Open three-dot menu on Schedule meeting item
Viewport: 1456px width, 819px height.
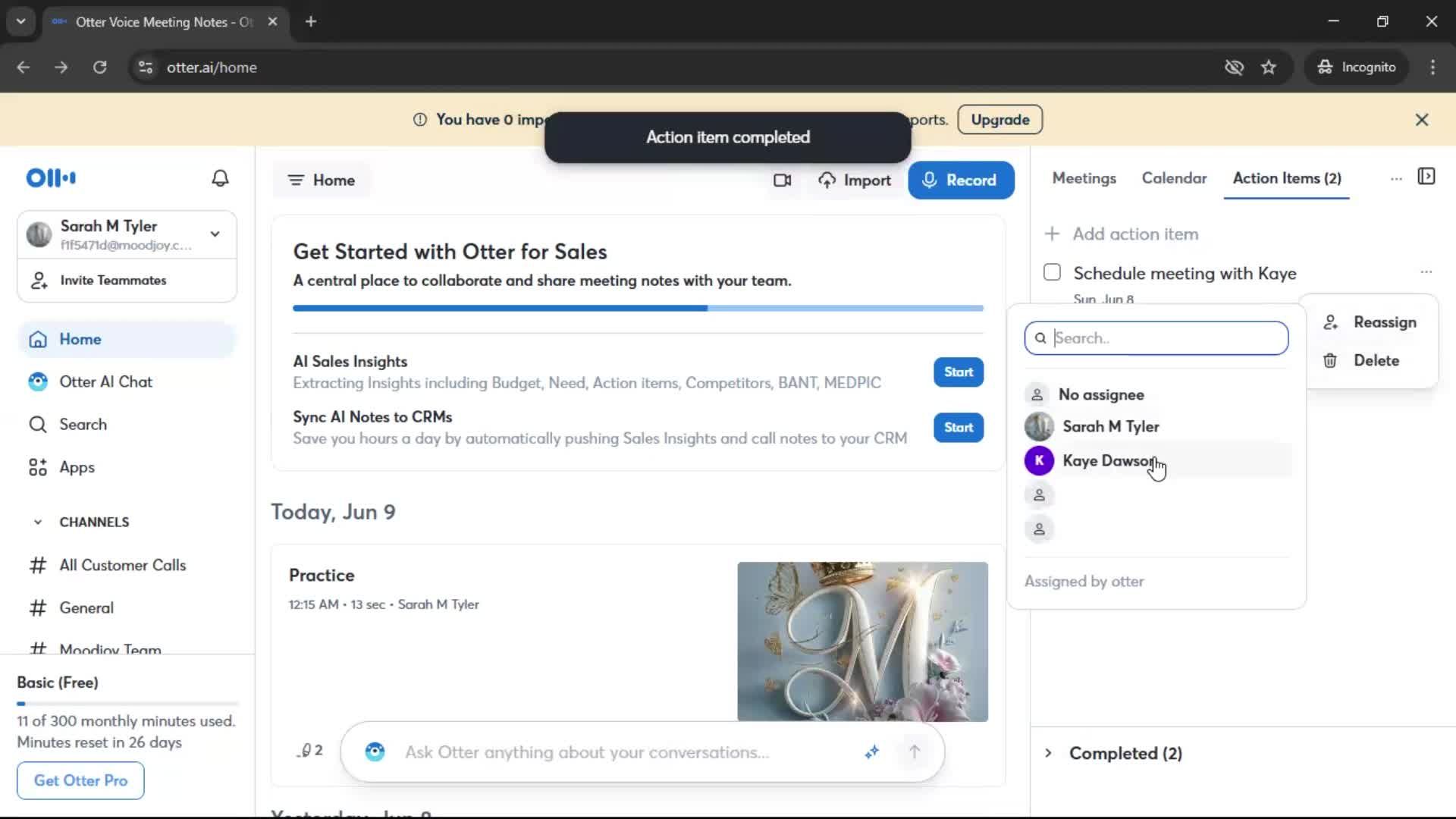(x=1426, y=271)
